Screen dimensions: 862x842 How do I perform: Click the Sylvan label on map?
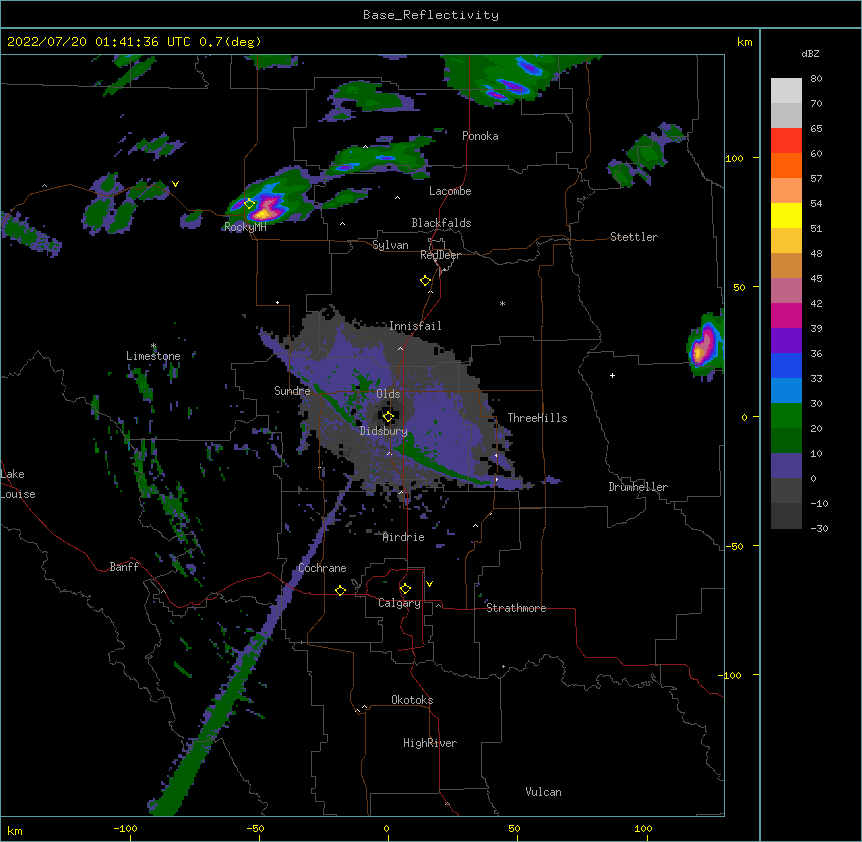(390, 245)
